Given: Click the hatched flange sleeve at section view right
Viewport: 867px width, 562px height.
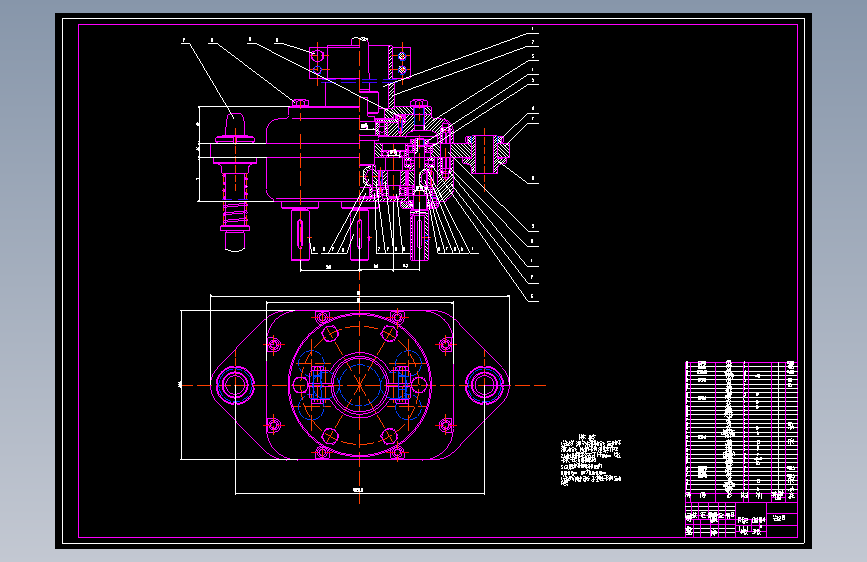Looking at the screenshot, I should pos(485,154).
